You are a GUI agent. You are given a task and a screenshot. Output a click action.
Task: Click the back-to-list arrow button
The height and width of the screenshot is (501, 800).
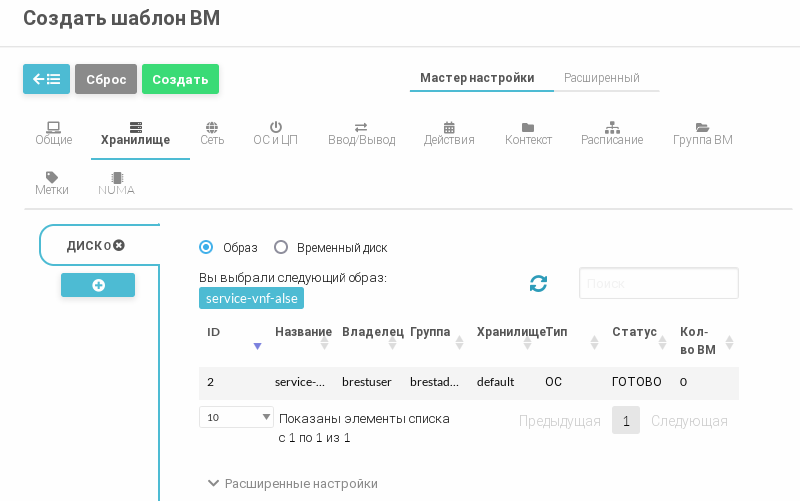(46, 79)
